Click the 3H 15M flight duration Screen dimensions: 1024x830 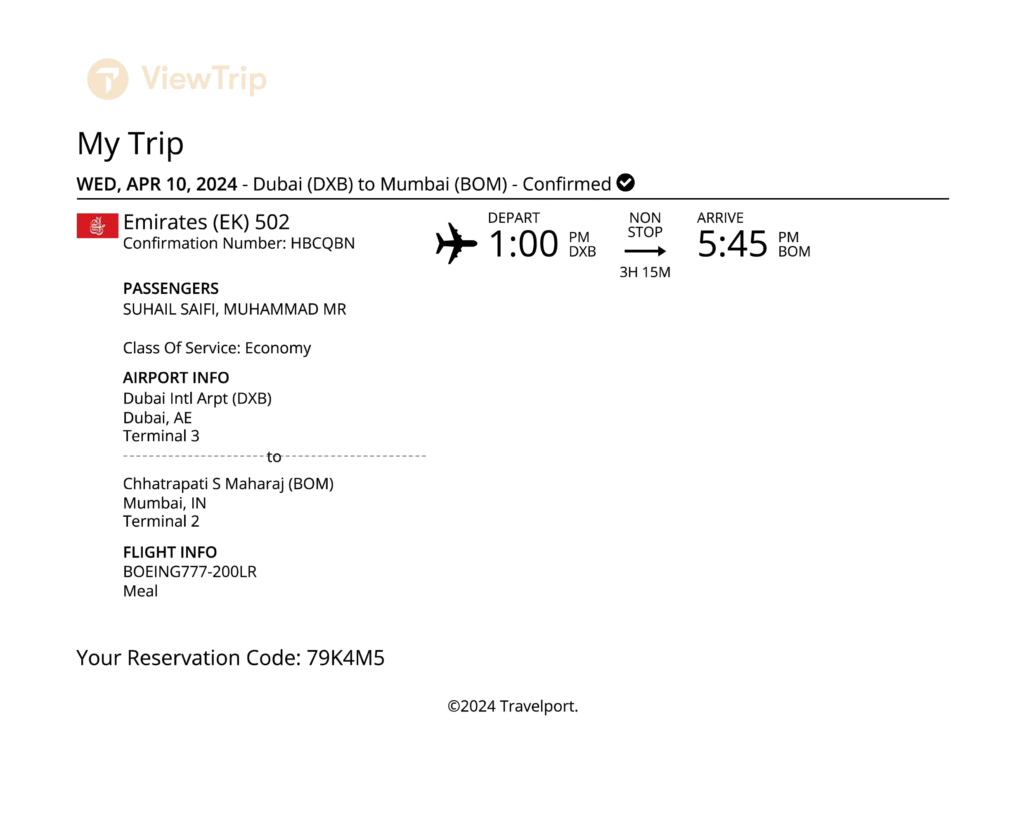(645, 272)
